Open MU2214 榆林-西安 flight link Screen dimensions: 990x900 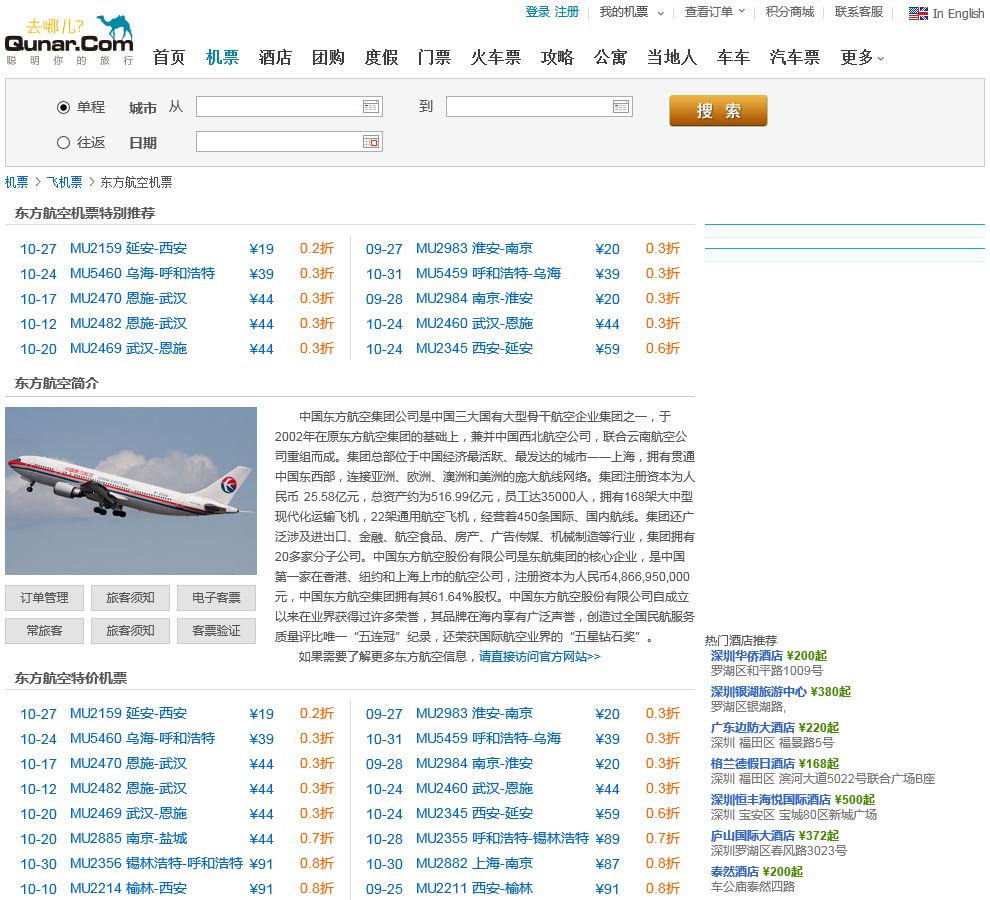point(129,889)
